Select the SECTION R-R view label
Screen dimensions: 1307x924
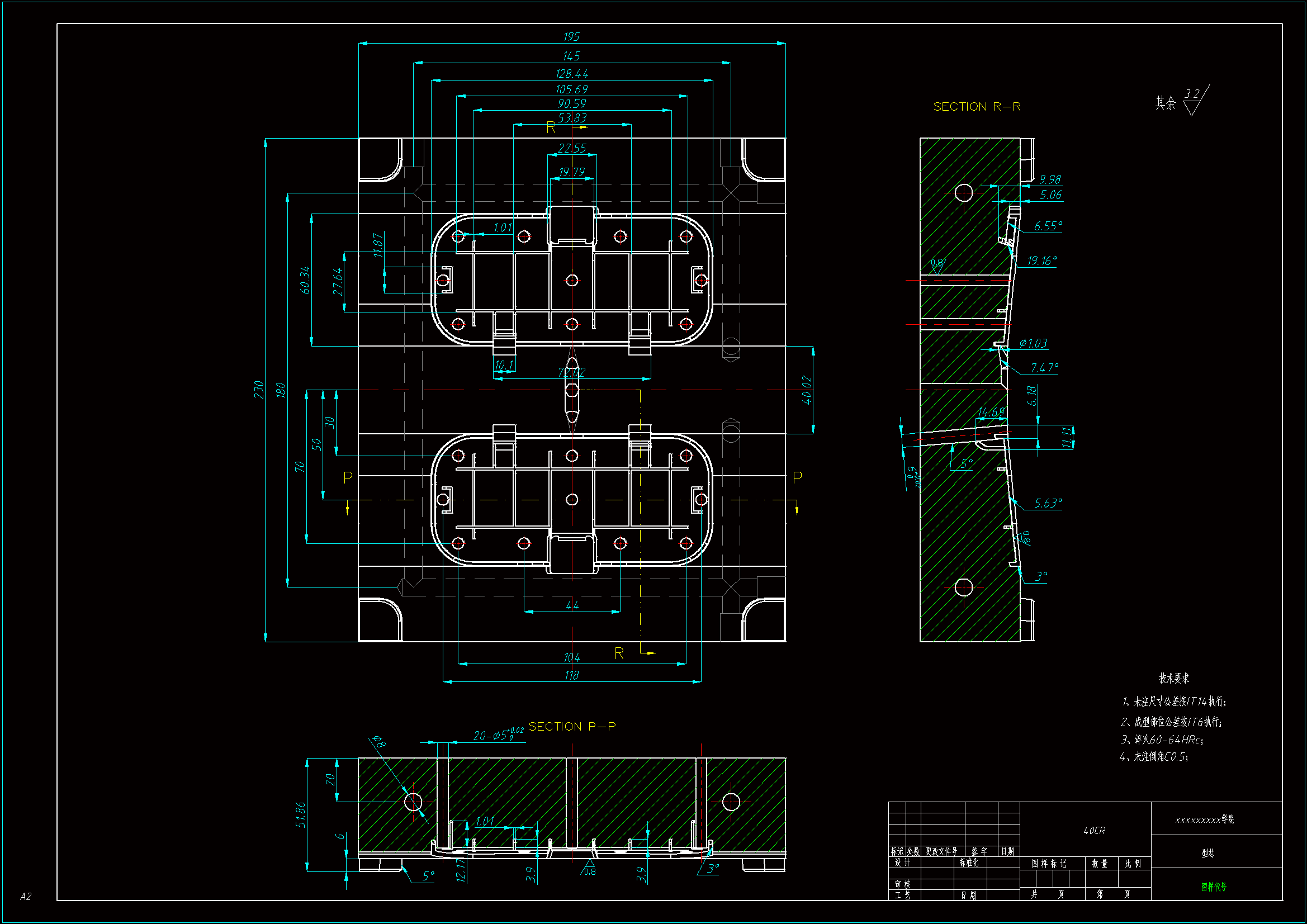976,106
